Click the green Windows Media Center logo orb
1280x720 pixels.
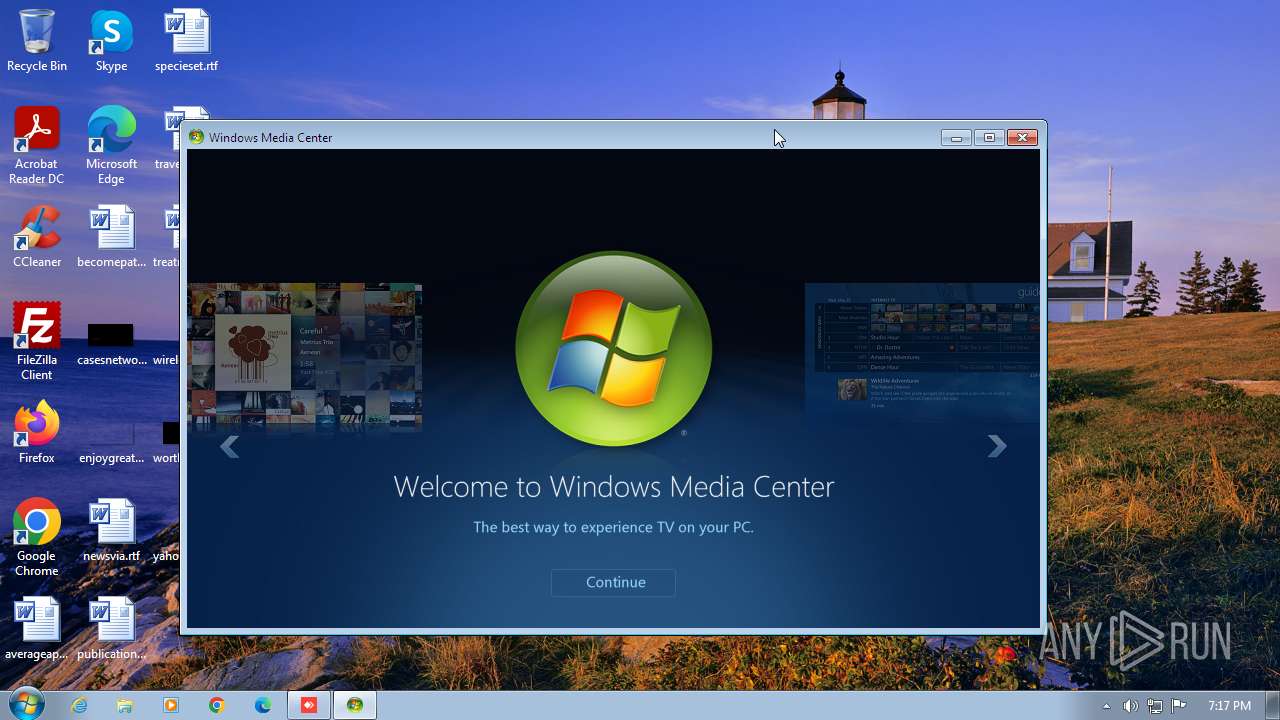[613, 348]
